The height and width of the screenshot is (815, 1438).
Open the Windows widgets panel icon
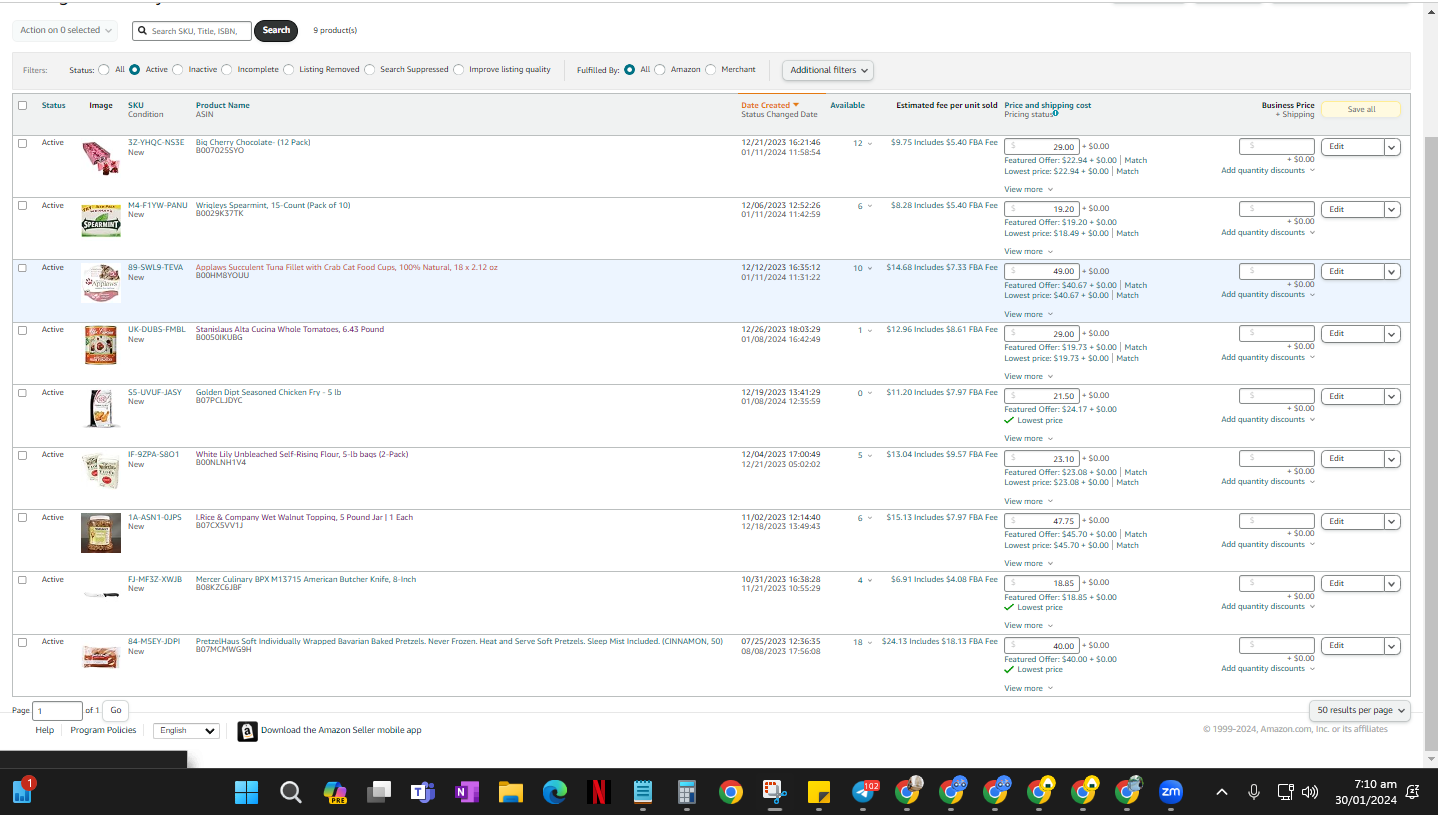pos(22,792)
